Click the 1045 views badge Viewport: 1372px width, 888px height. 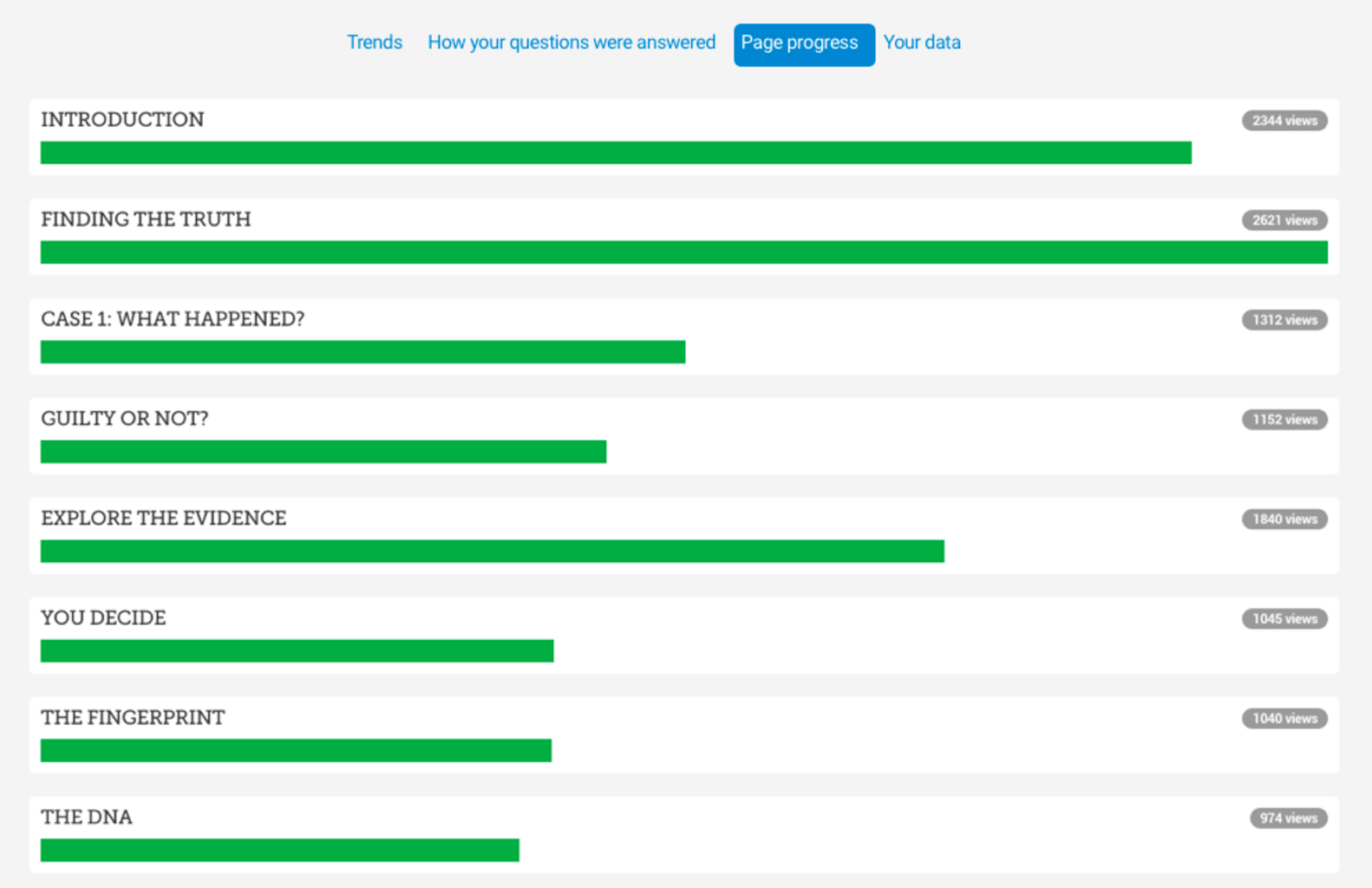pos(1284,619)
